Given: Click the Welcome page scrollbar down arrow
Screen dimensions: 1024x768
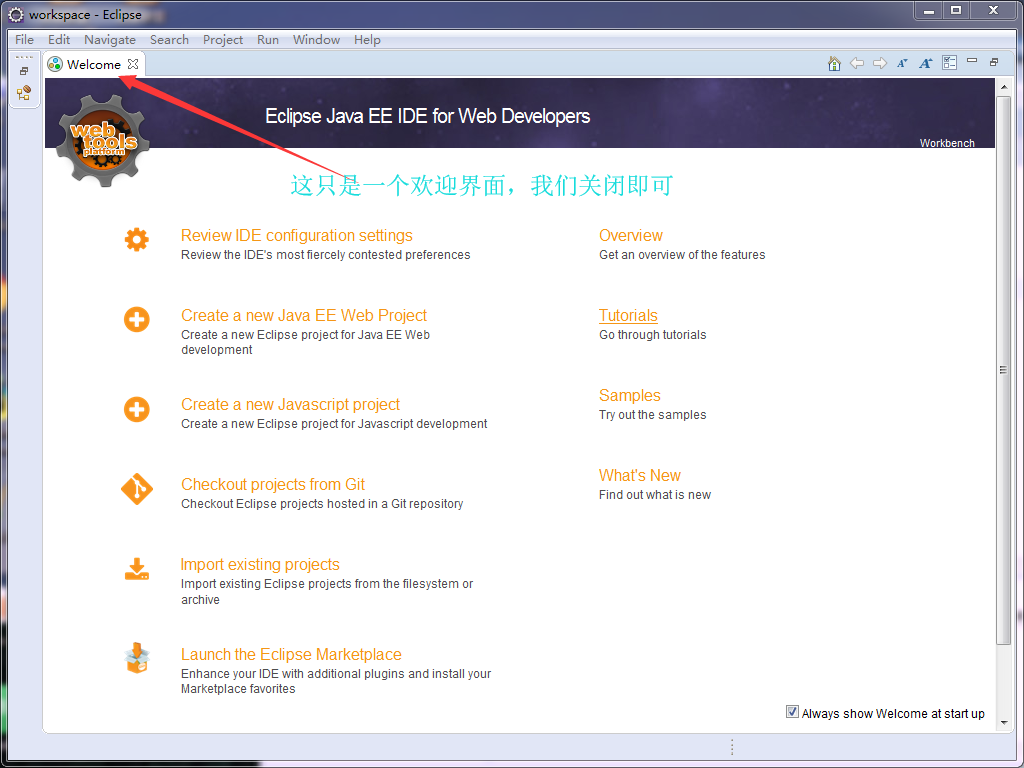Looking at the screenshot, I should [1004, 723].
